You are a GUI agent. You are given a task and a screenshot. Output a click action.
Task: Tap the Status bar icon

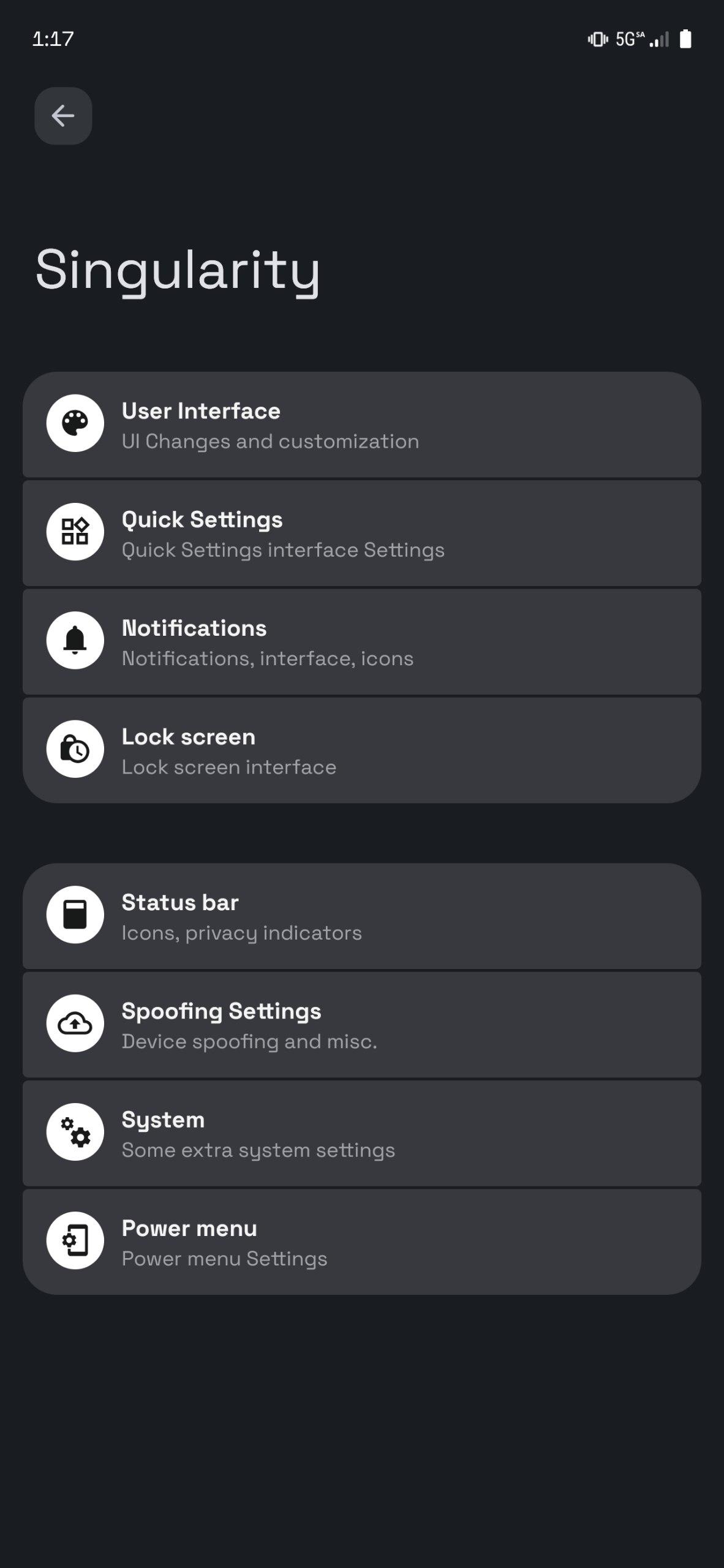75,914
